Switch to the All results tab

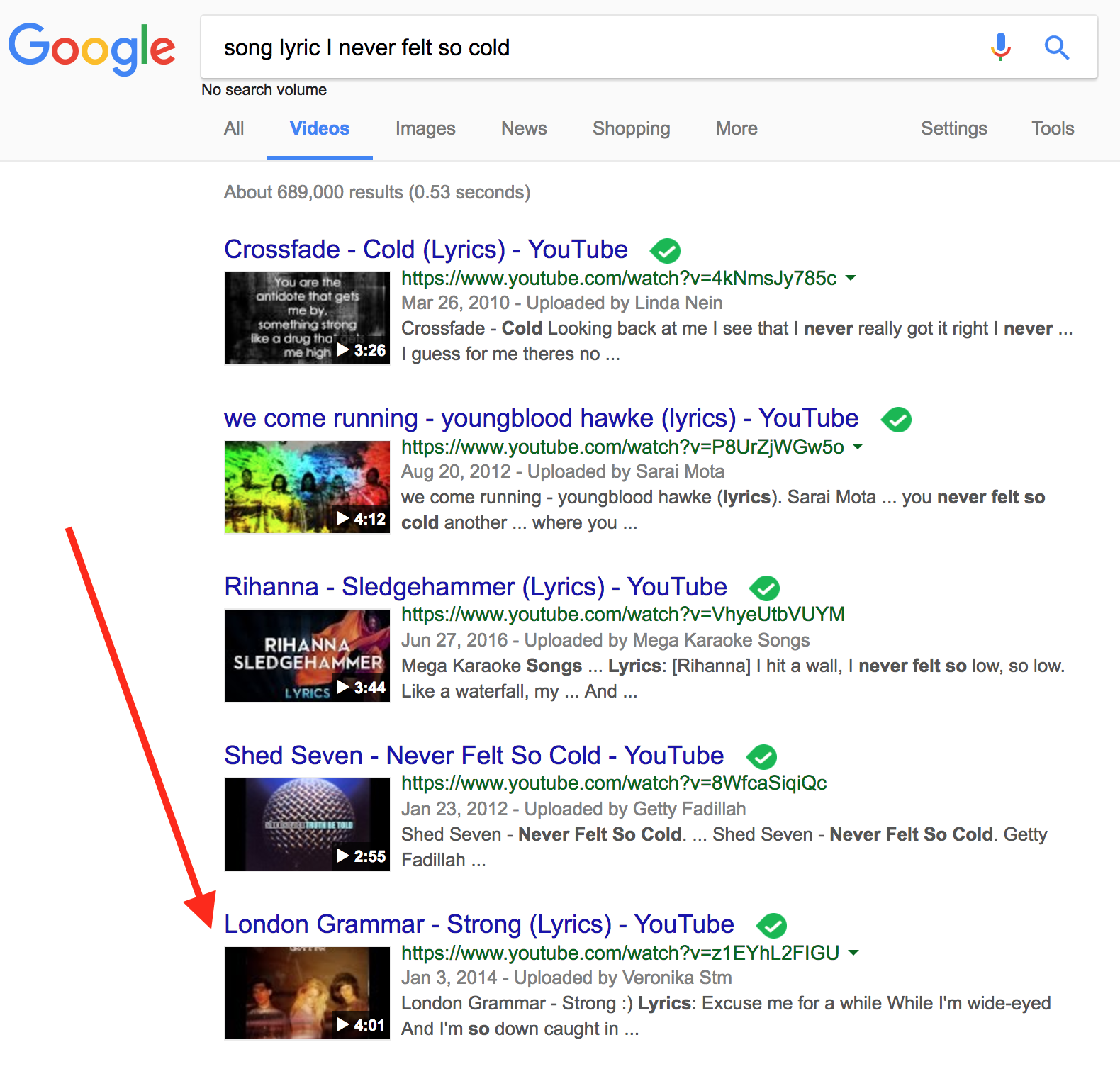click(x=234, y=128)
